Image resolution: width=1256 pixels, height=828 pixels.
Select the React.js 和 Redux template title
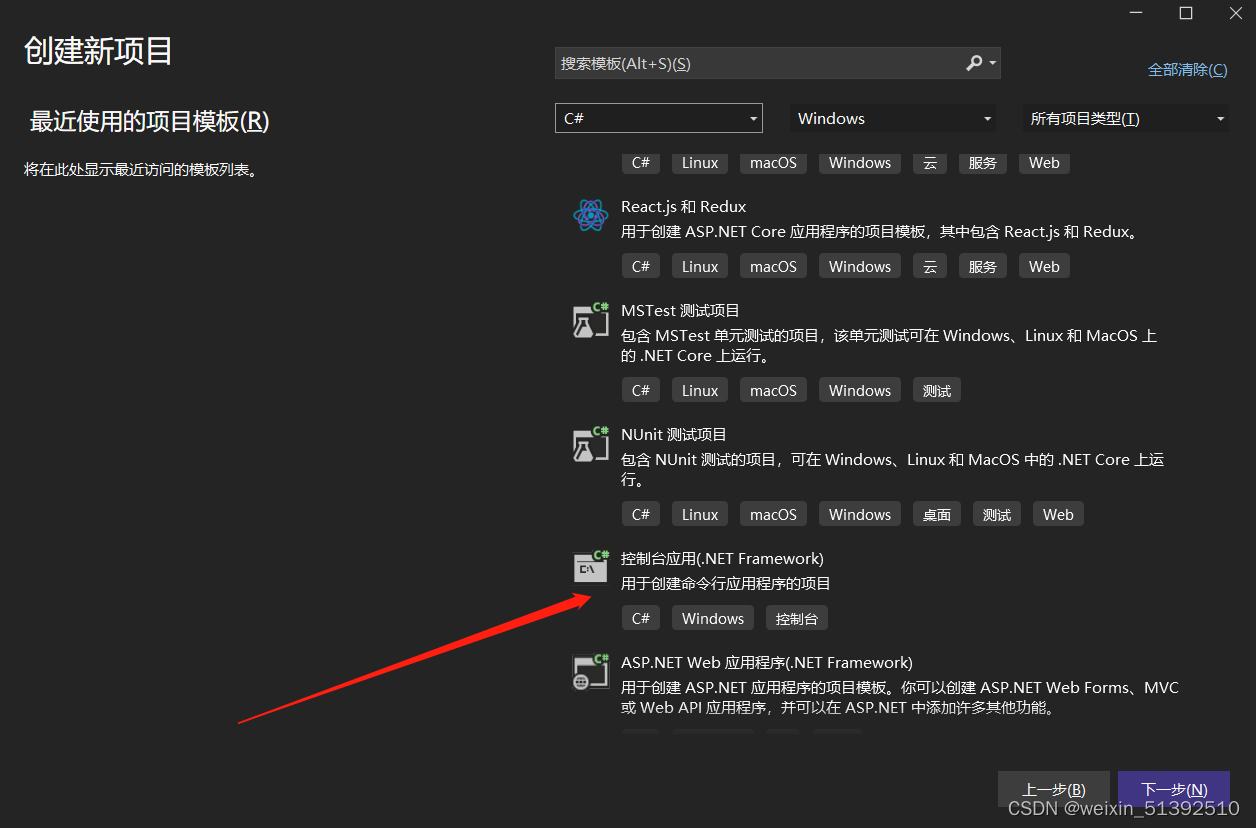point(684,206)
